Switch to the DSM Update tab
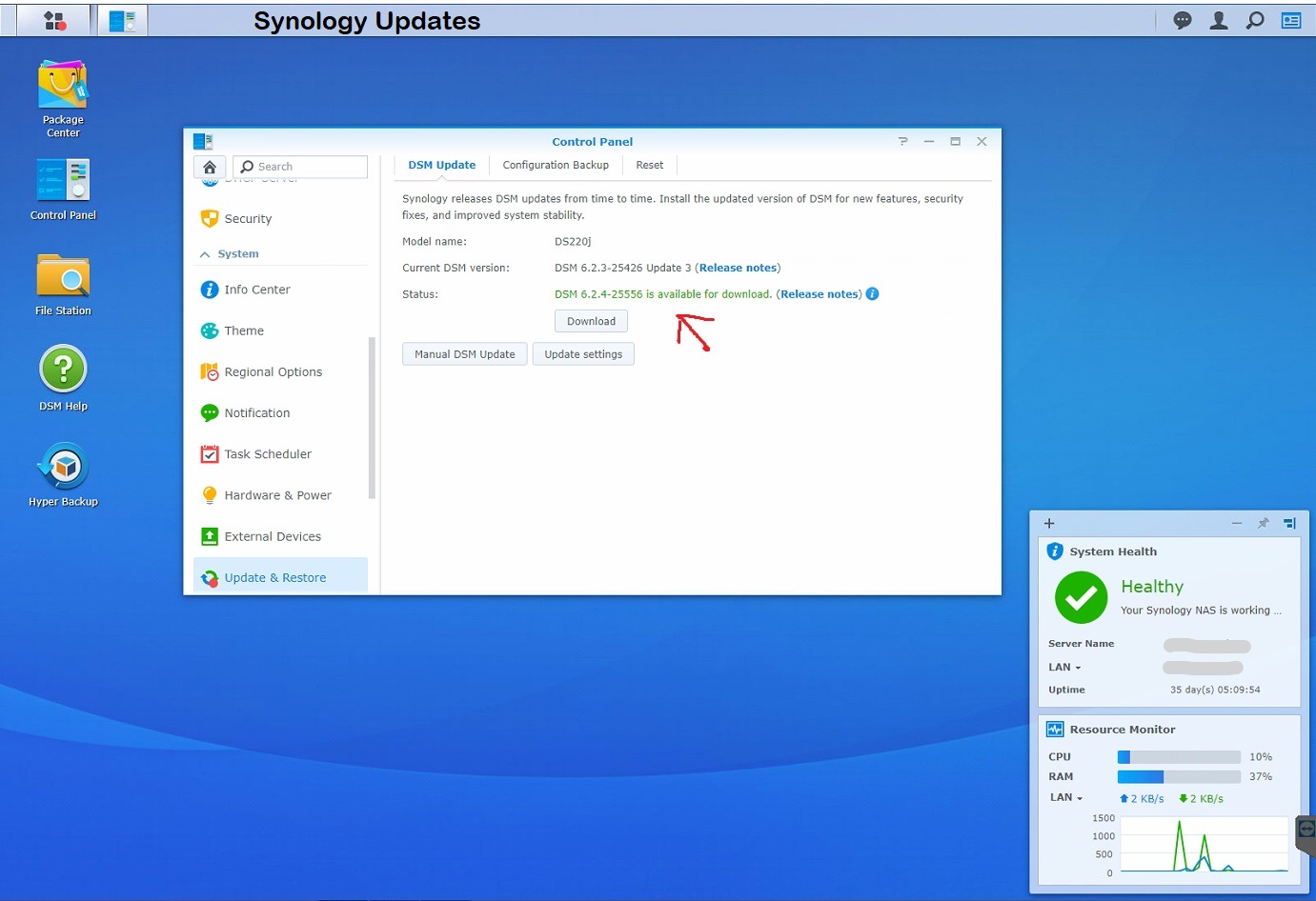The image size is (1316, 901). coord(441,165)
